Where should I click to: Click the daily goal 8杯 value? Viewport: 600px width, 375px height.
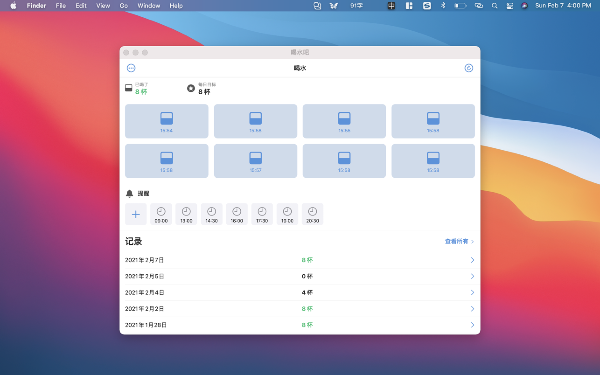[x=204, y=92]
